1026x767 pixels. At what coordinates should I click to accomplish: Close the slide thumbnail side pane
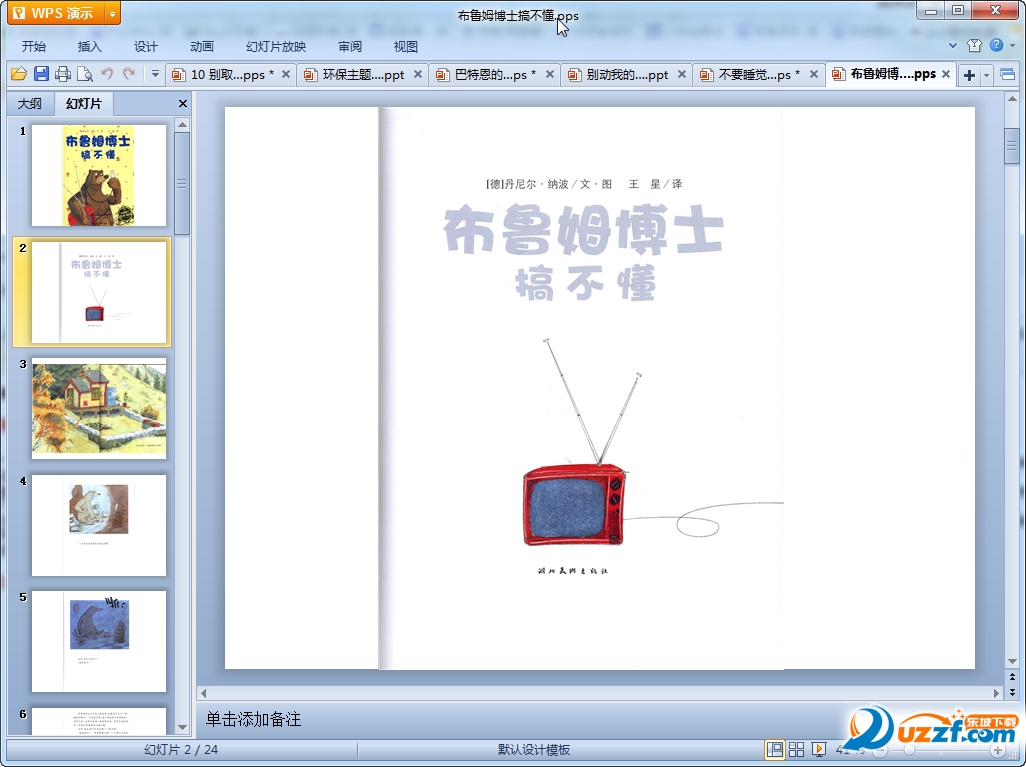pyautogui.click(x=183, y=103)
